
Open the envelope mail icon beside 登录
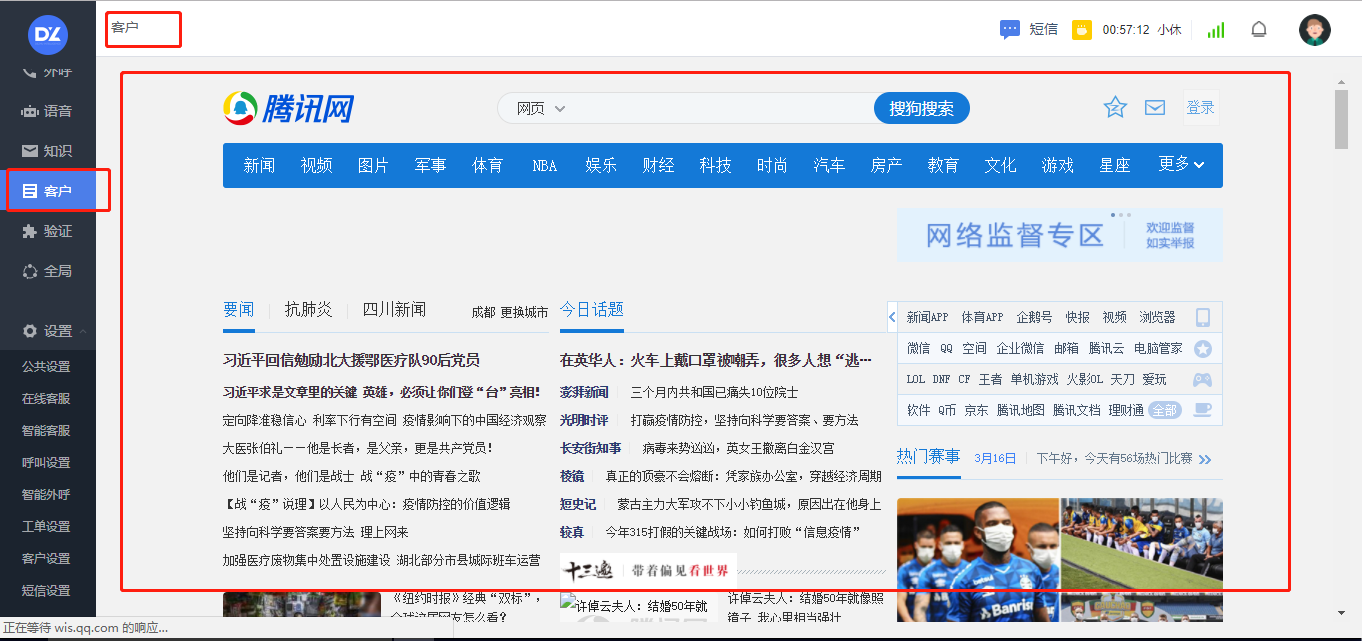click(x=1155, y=108)
